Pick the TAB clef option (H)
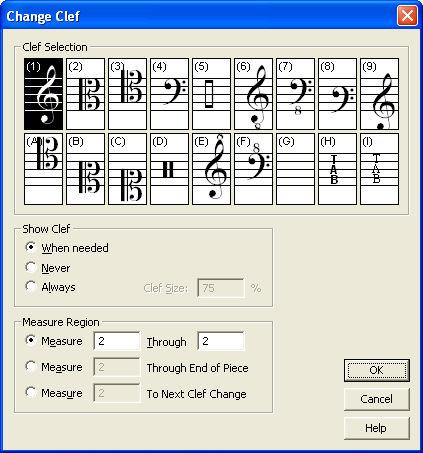 pyautogui.click(x=337, y=169)
